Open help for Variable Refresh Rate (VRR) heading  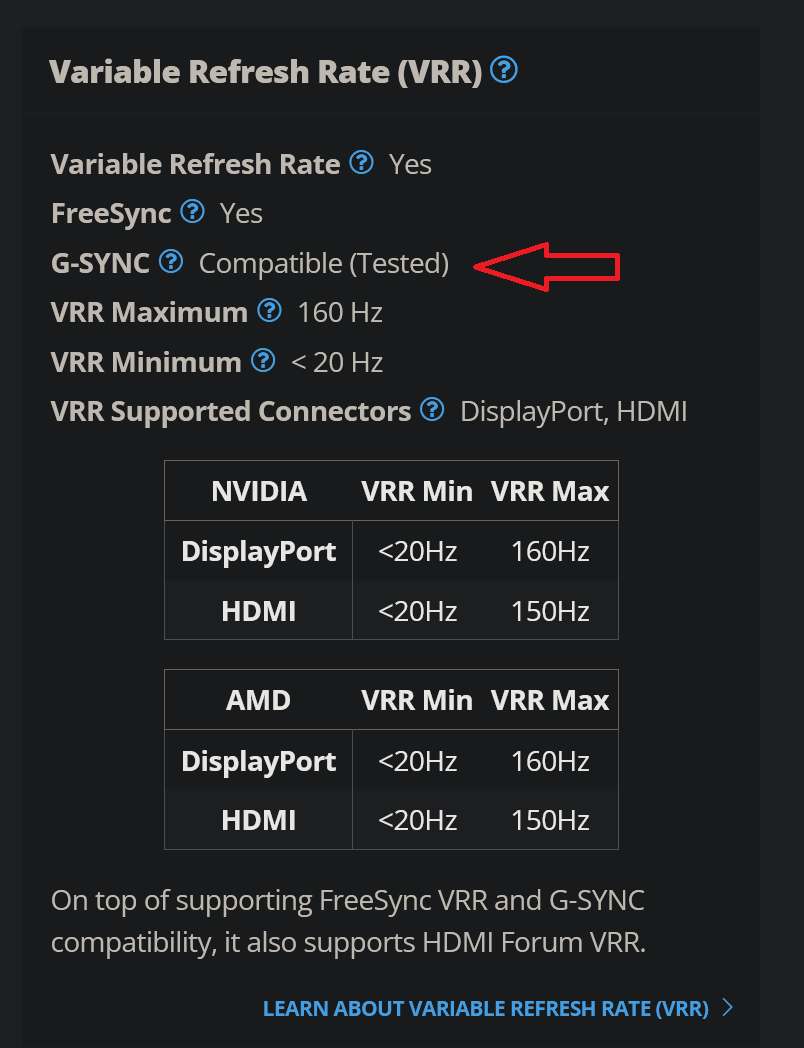click(504, 70)
